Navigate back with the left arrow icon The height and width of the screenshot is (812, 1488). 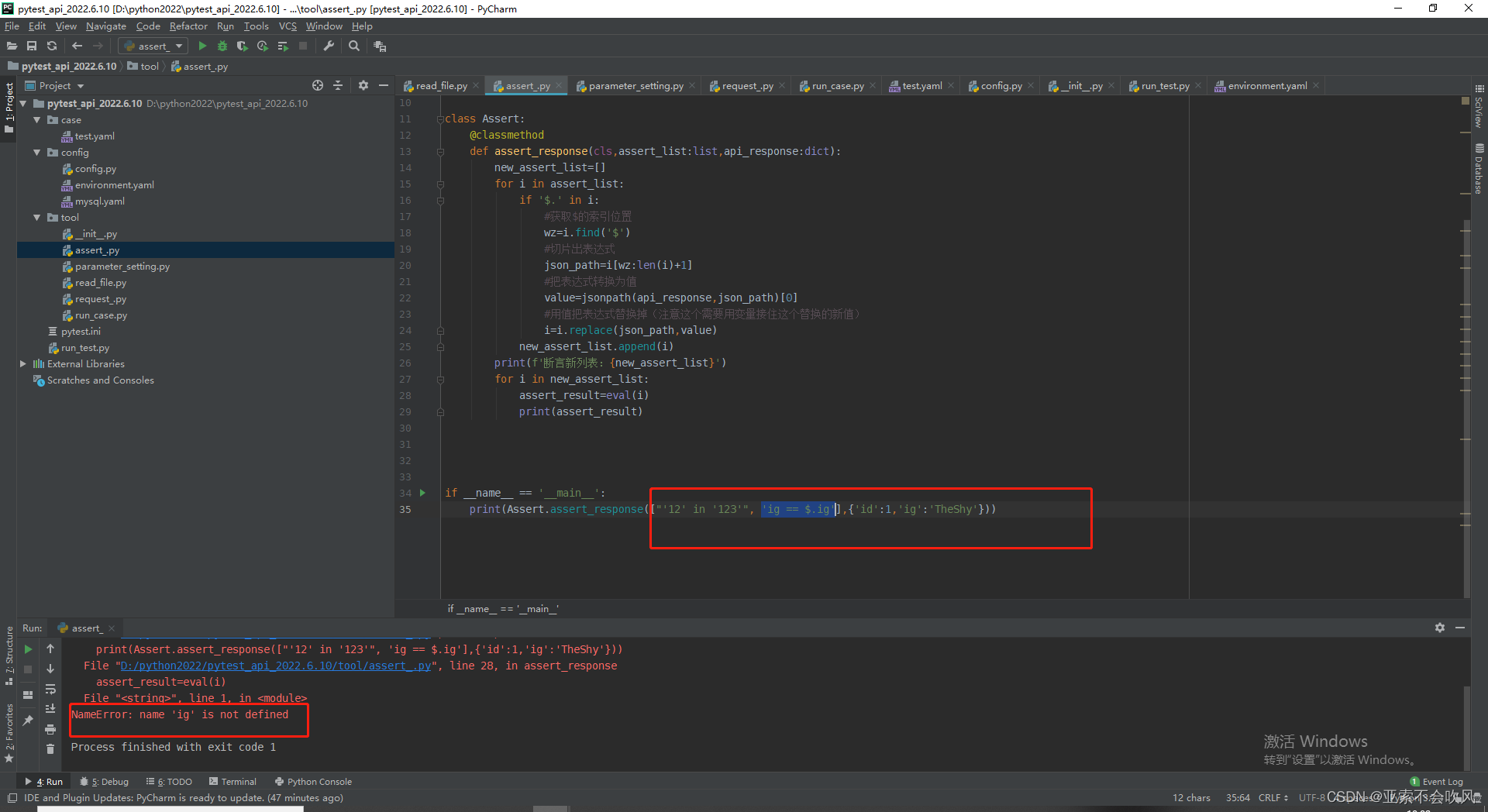coord(77,46)
